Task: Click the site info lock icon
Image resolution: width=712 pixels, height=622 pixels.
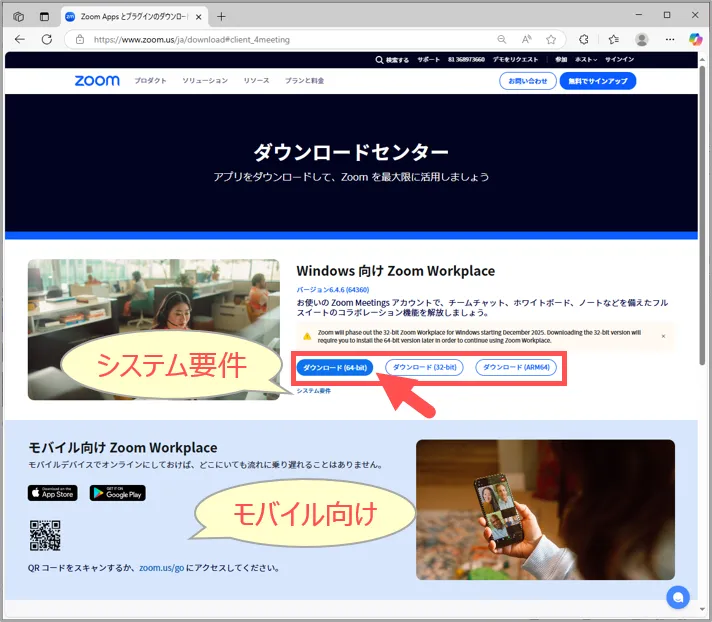Action: pos(80,39)
